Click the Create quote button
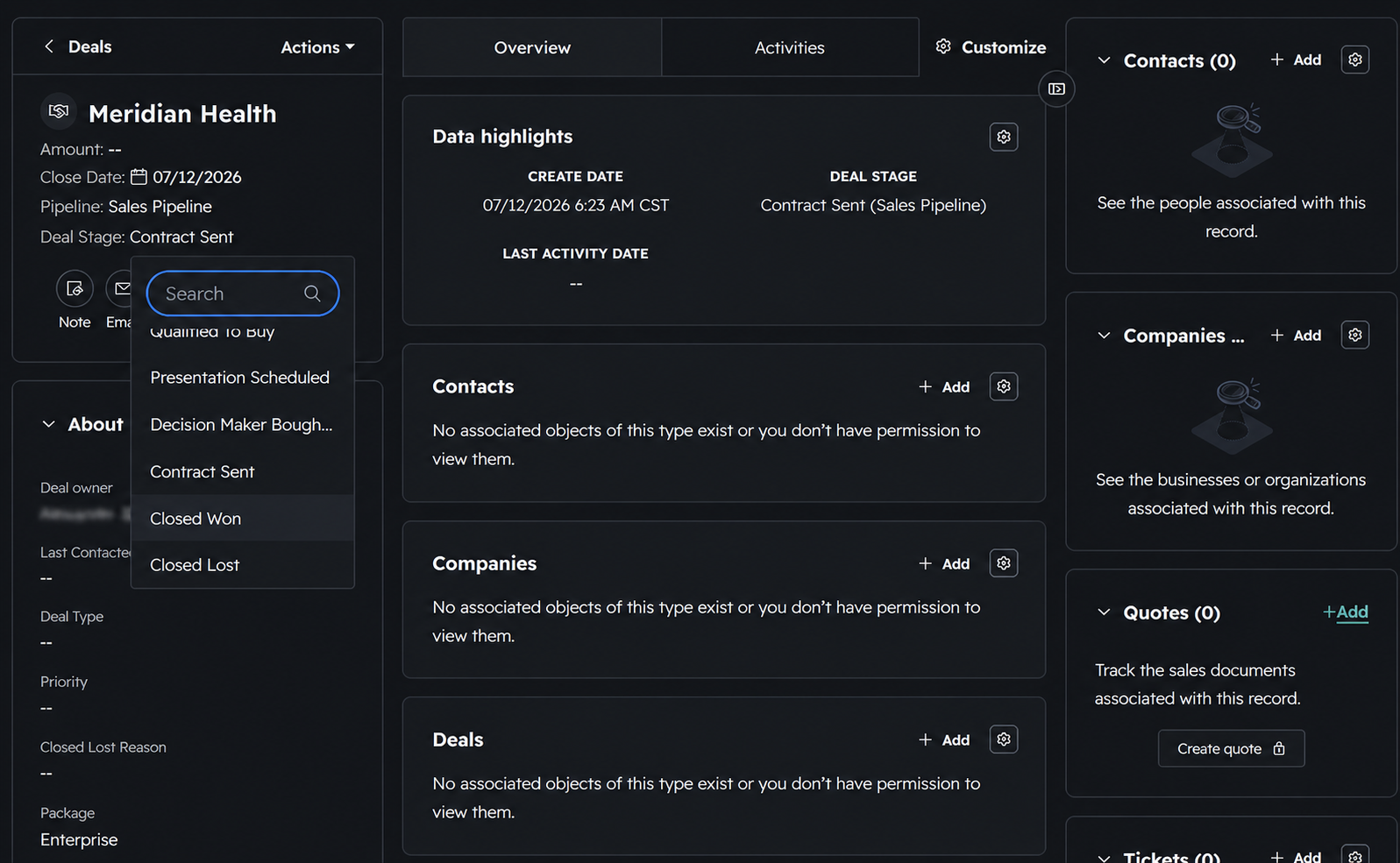This screenshot has width=1400, height=863. [x=1231, y=748]
